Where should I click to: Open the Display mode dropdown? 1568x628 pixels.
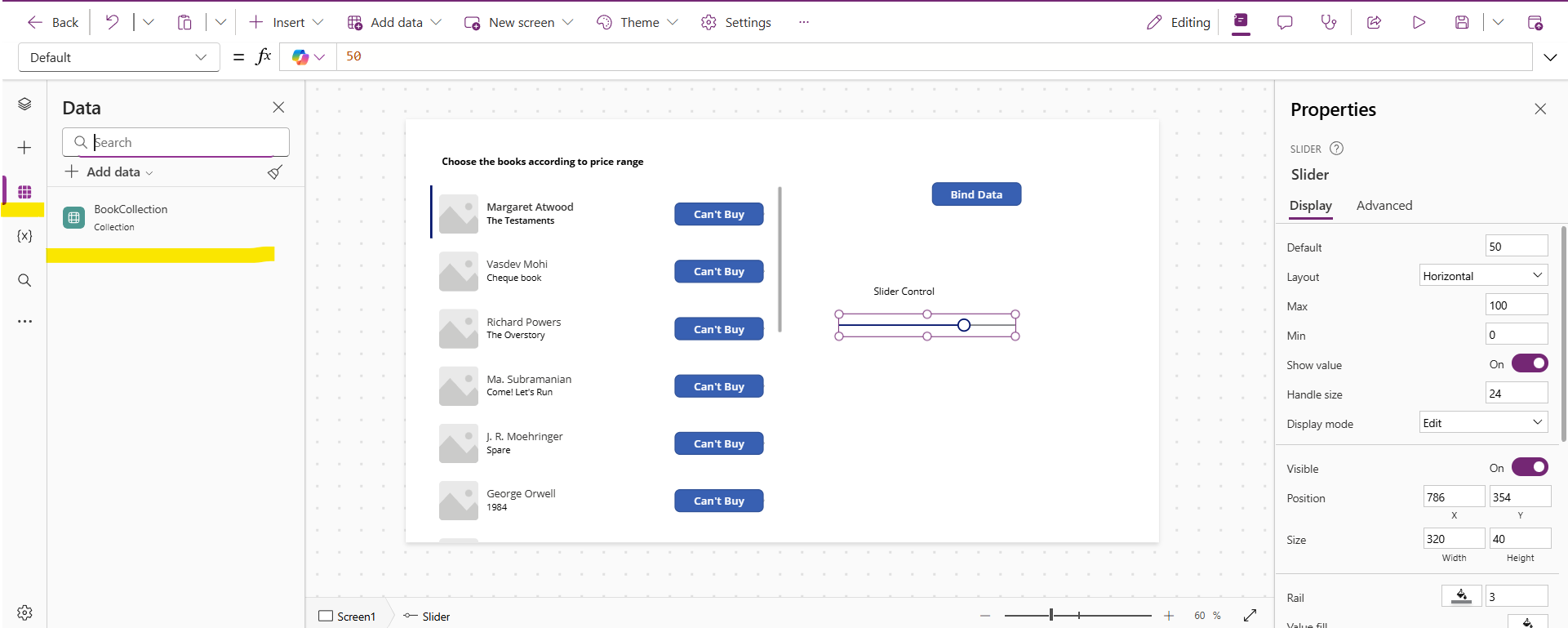click(x=1483, y=423)
